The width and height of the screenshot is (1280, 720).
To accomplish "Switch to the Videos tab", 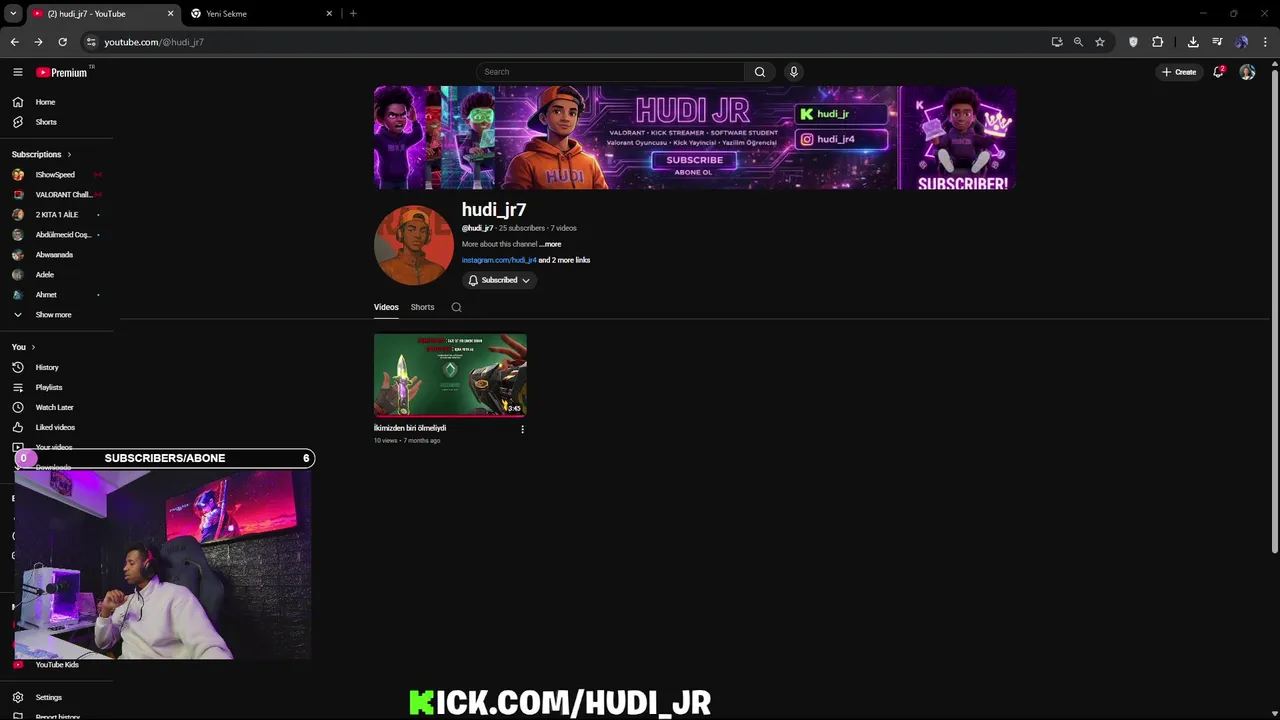I will [x=386, y=307].
